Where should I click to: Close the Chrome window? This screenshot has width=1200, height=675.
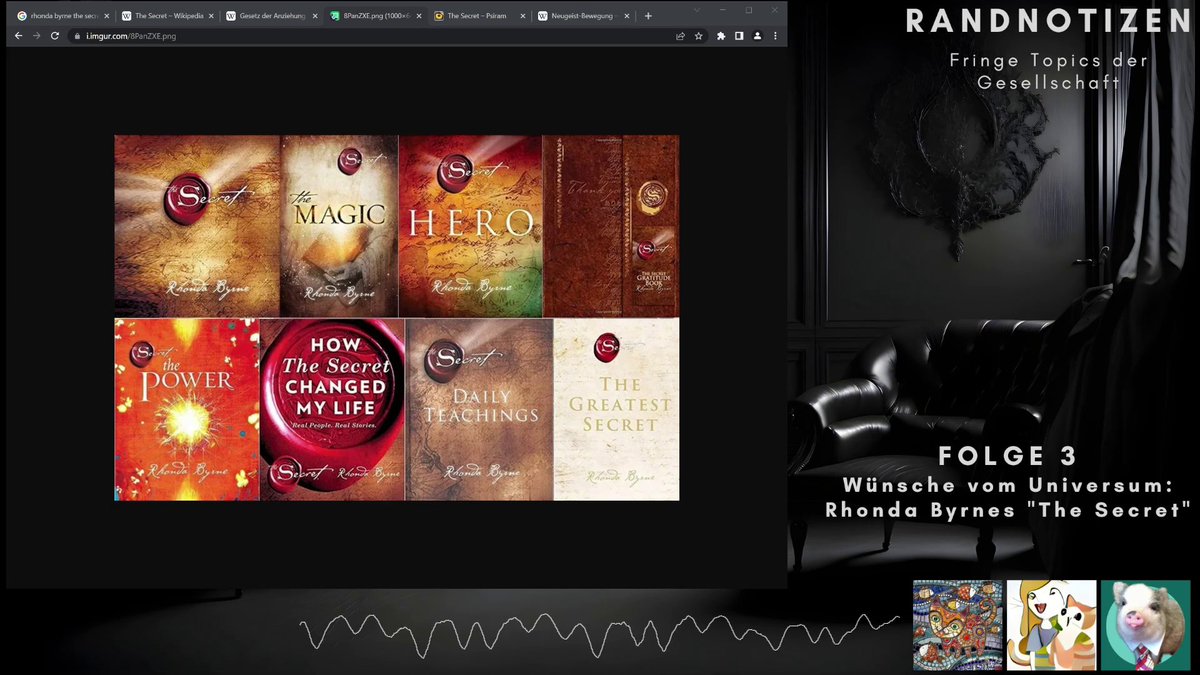click(x=774, y=10)
